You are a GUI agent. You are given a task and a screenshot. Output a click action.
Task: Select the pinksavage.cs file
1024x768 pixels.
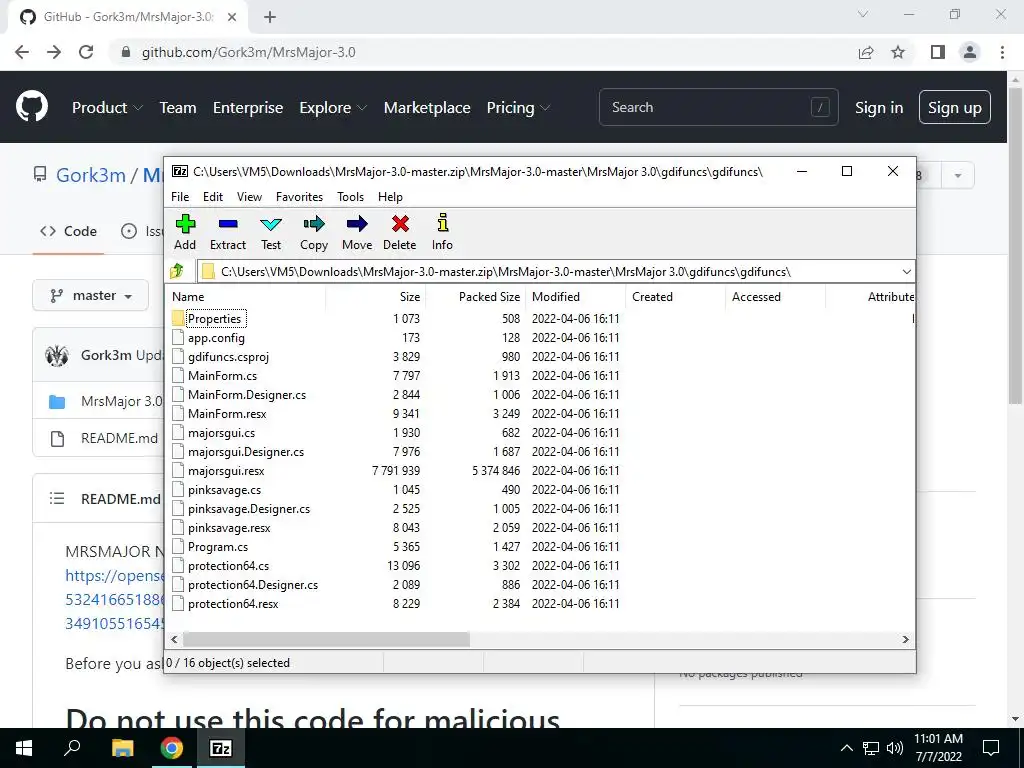point(224,490)
